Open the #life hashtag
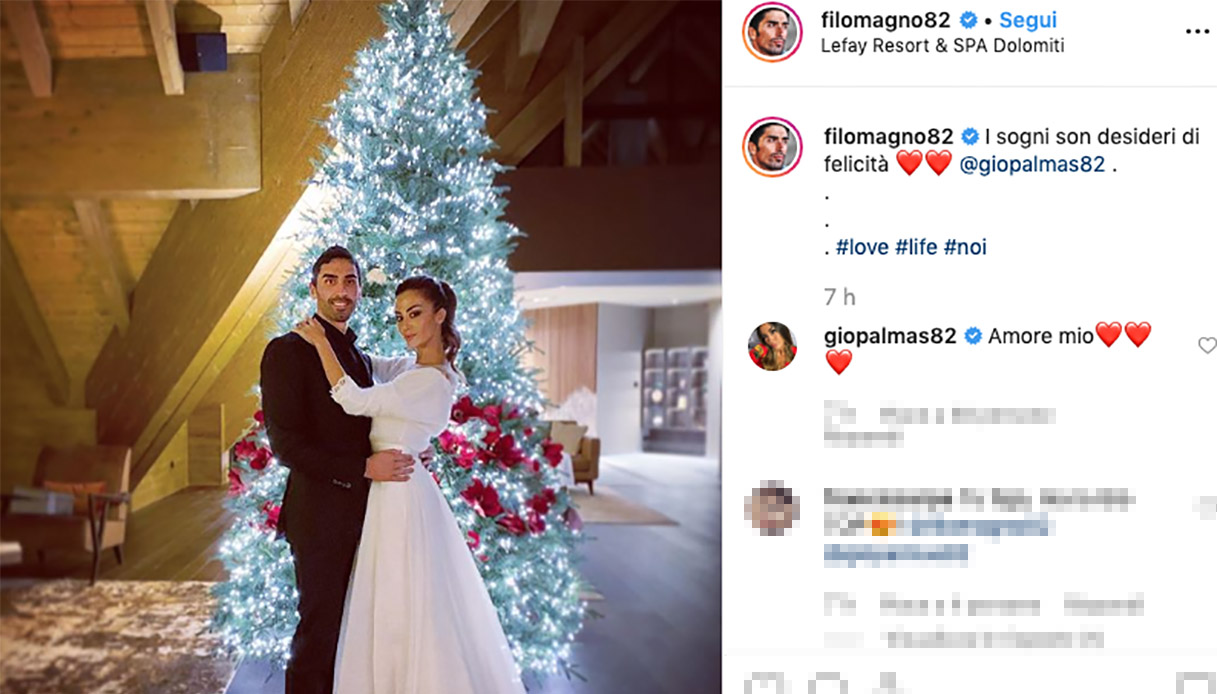 pyautogui.click(x=916, y=247)
